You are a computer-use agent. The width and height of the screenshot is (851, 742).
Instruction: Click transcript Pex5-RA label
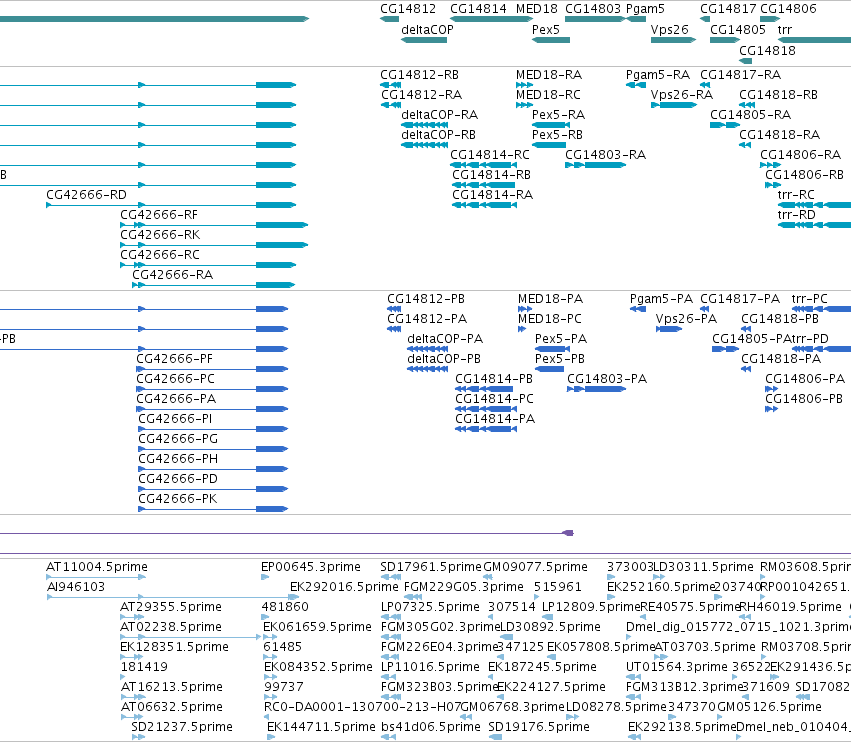pos(558,115)
